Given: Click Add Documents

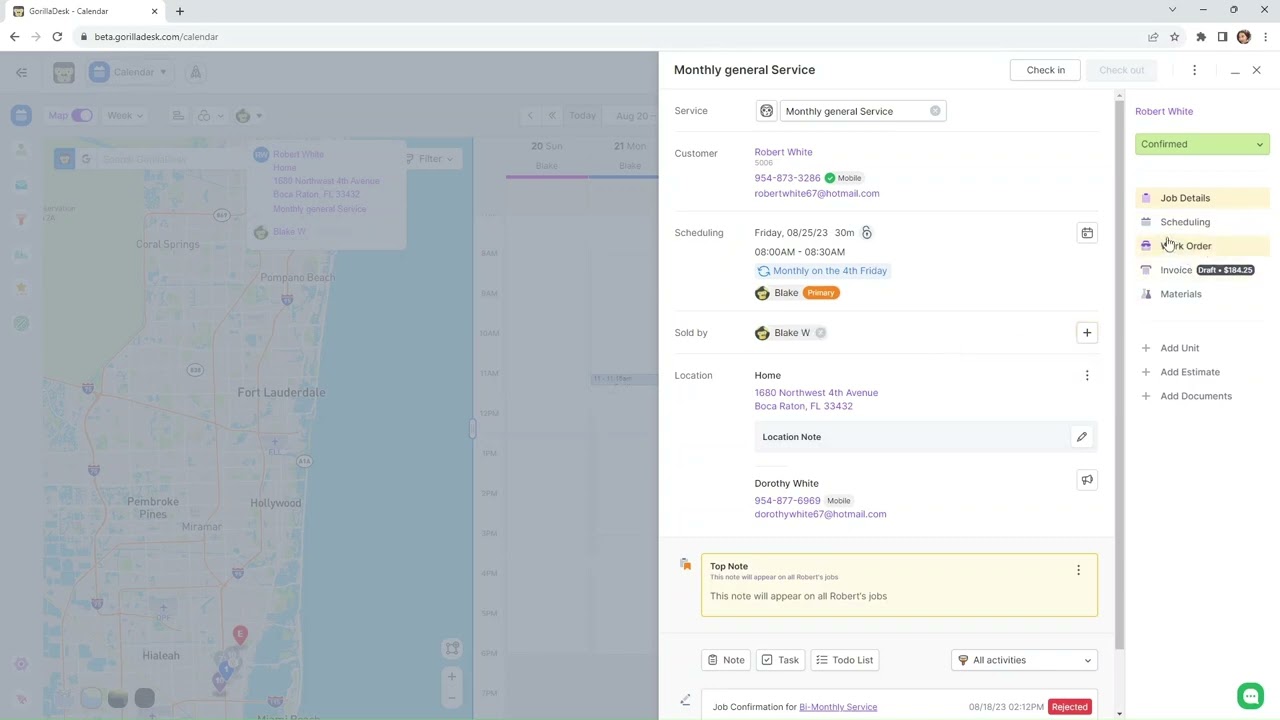Looking at the screenshot, I should point(1195,396).
